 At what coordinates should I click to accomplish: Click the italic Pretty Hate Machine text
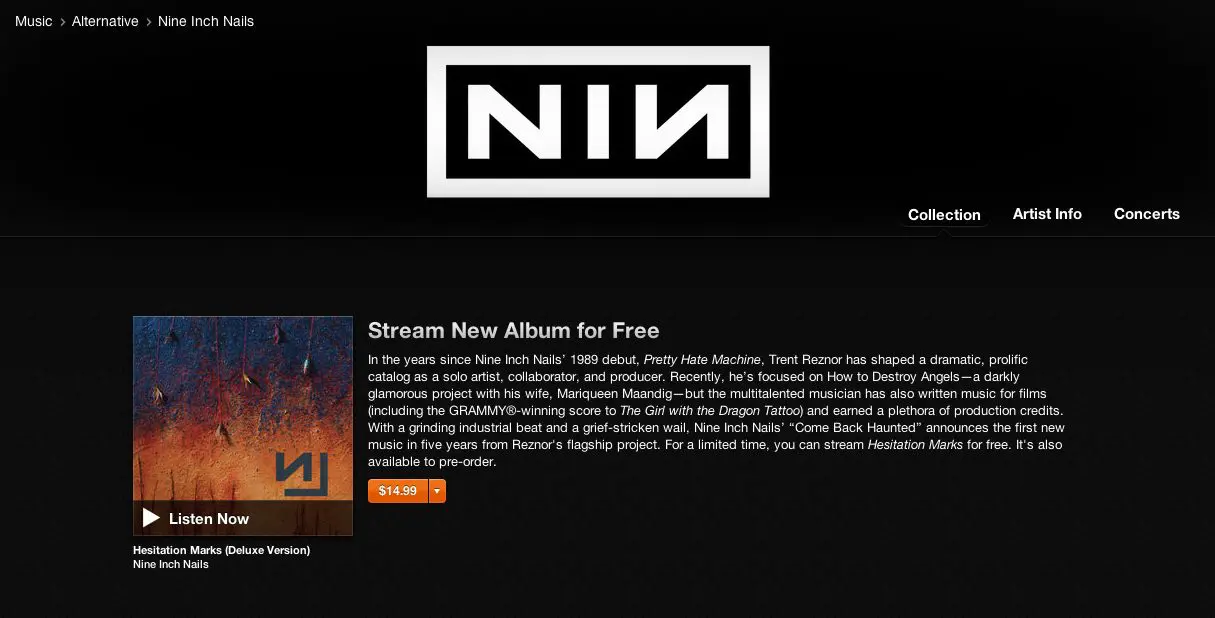click(x=702, y=359)
